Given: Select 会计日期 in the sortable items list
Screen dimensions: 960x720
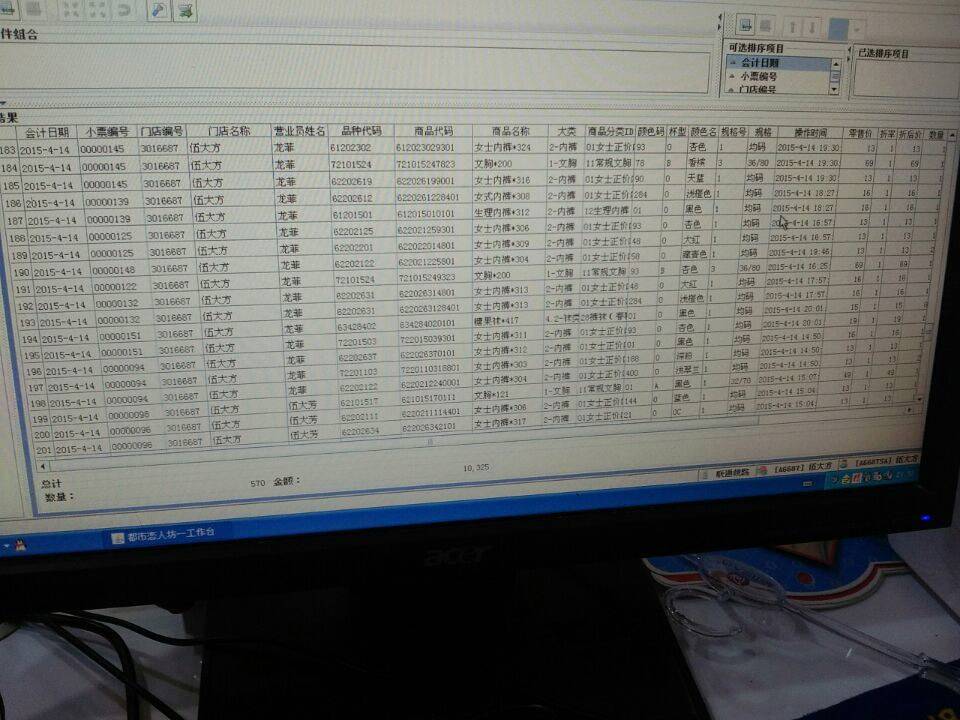Looking at the screenshot, I should tap(760, 62).
